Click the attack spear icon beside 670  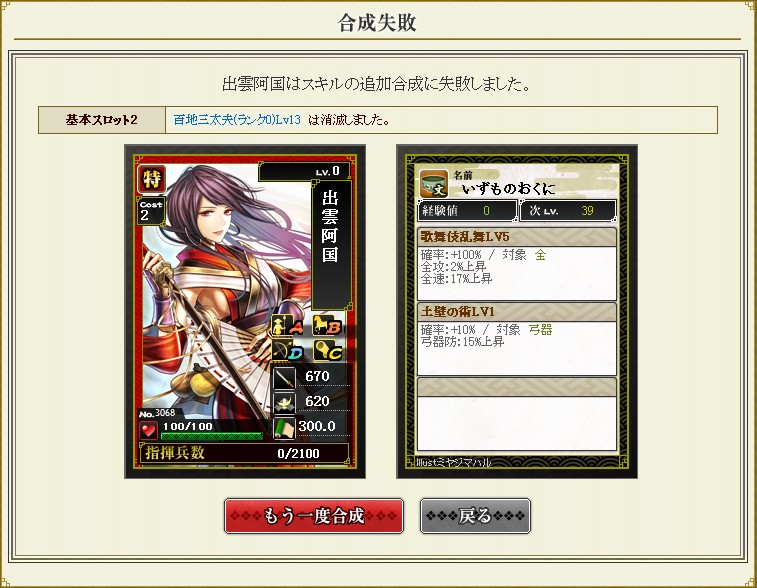pos(284,377)
